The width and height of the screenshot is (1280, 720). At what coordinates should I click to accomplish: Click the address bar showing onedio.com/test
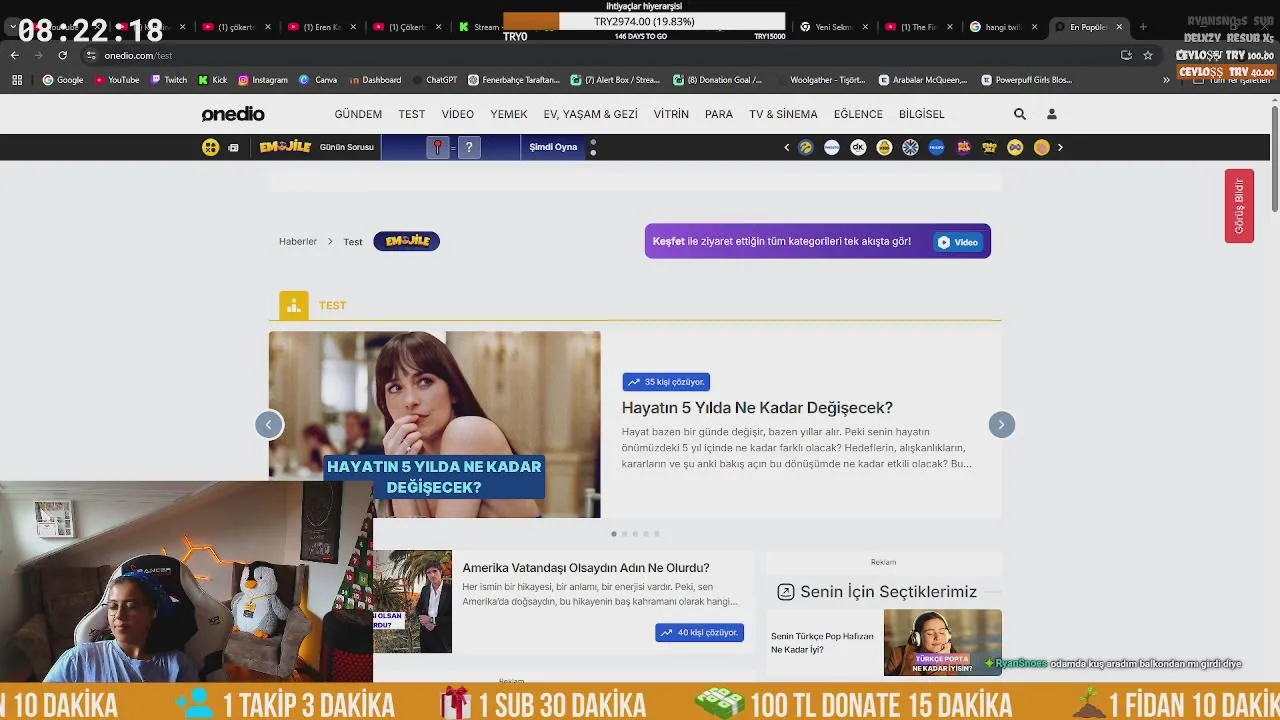pyautogui.click(x=600, y=55)
